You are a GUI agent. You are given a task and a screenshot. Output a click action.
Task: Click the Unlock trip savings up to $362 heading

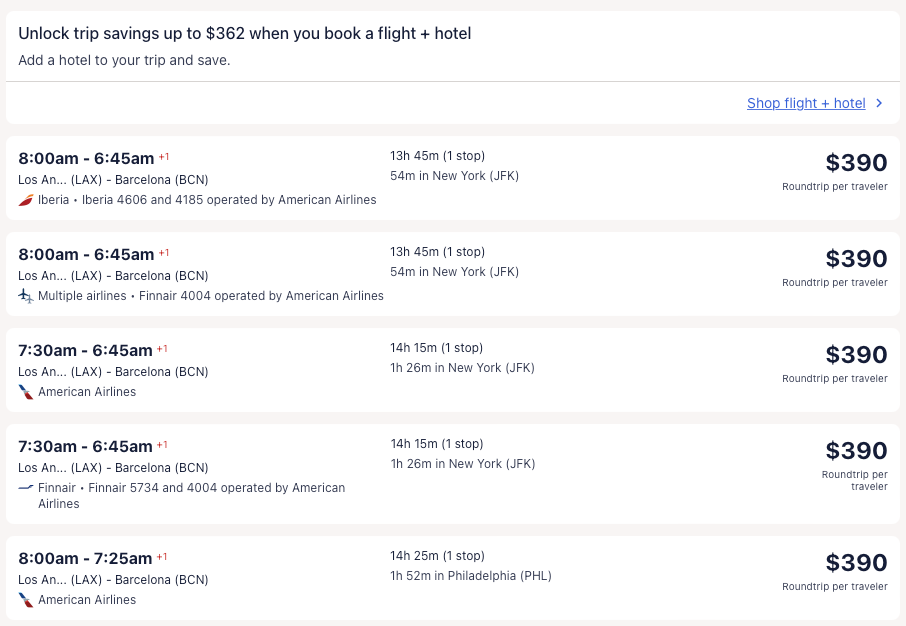pos(245,33)
